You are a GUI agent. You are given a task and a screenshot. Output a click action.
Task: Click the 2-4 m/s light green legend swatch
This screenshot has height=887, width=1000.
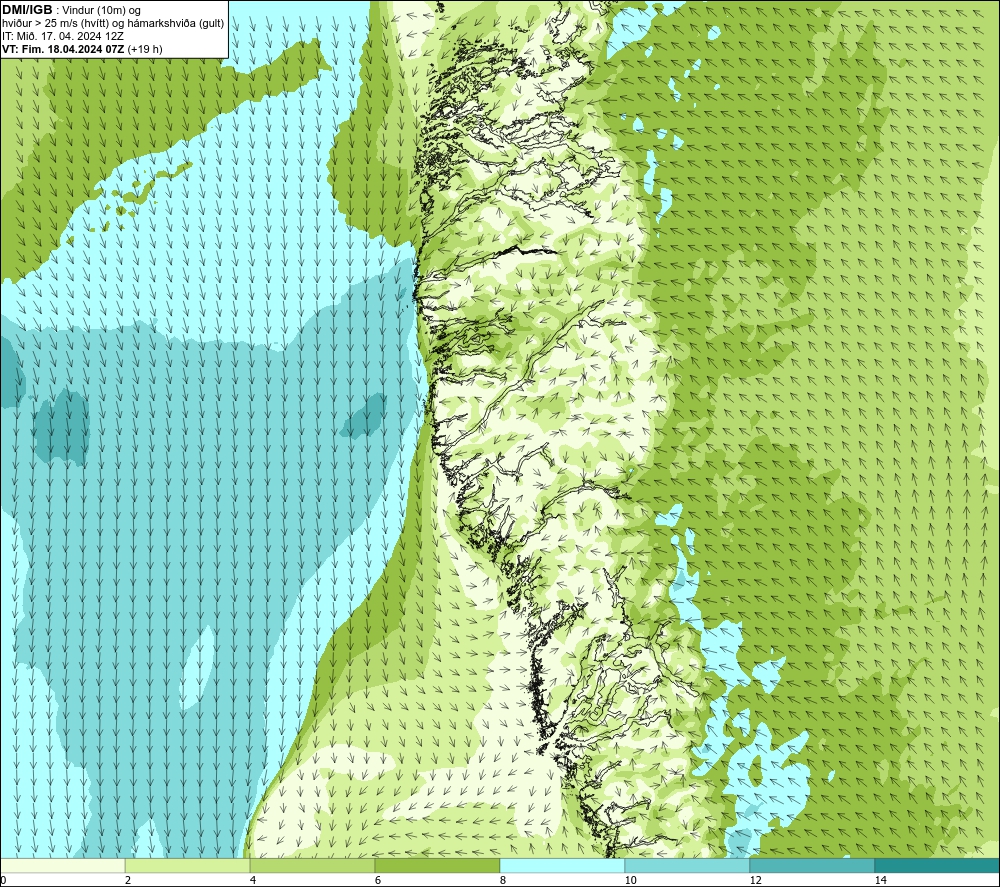click(x=188, y=865)
